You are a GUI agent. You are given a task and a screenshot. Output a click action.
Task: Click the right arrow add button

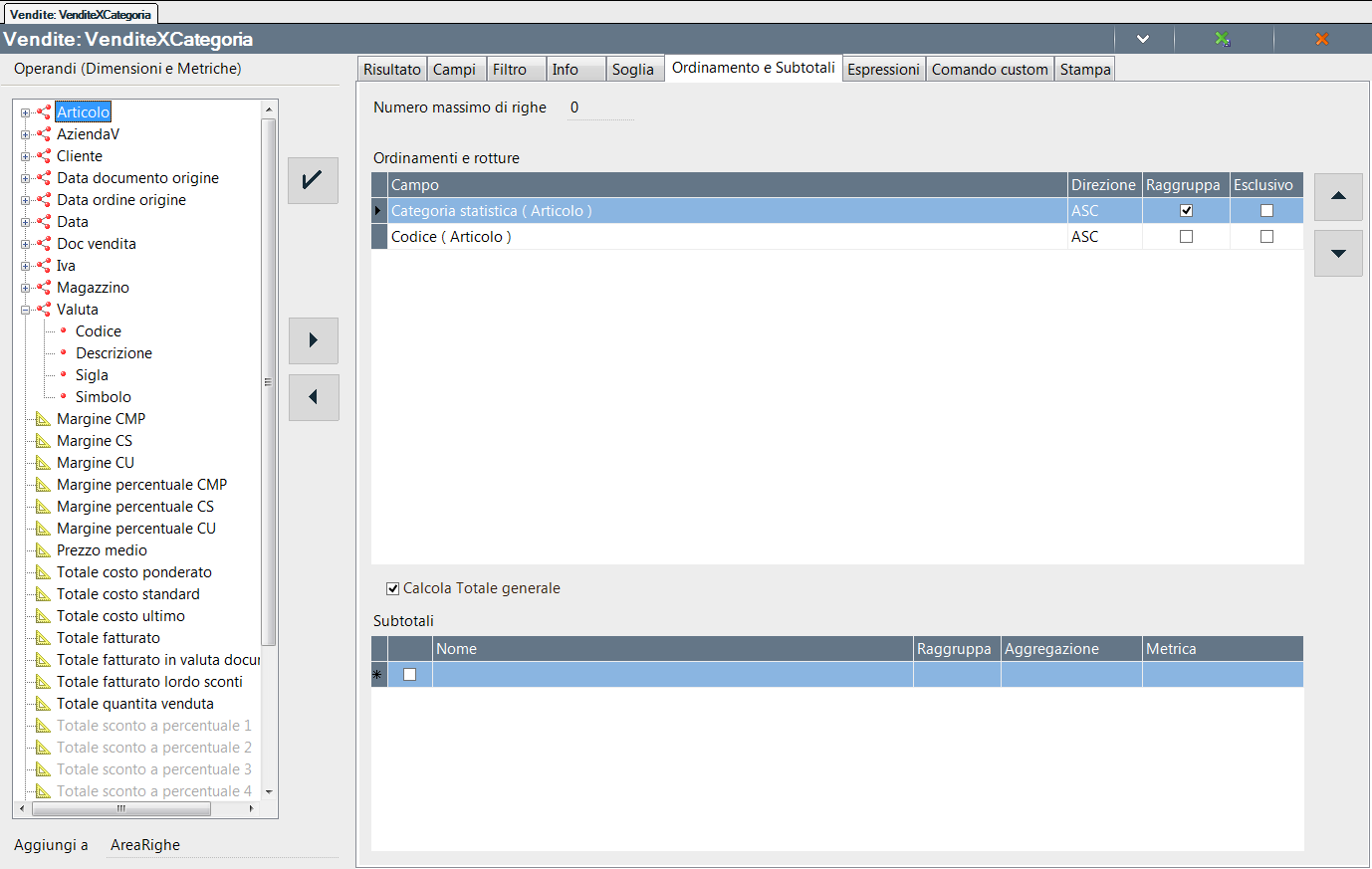tap(313, 340)
